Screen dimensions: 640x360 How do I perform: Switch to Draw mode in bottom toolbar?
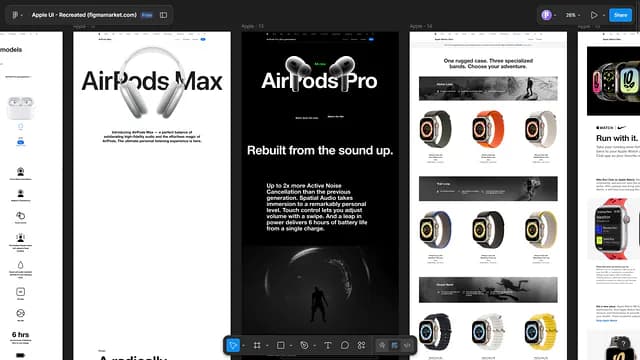[x=382, y=345]
